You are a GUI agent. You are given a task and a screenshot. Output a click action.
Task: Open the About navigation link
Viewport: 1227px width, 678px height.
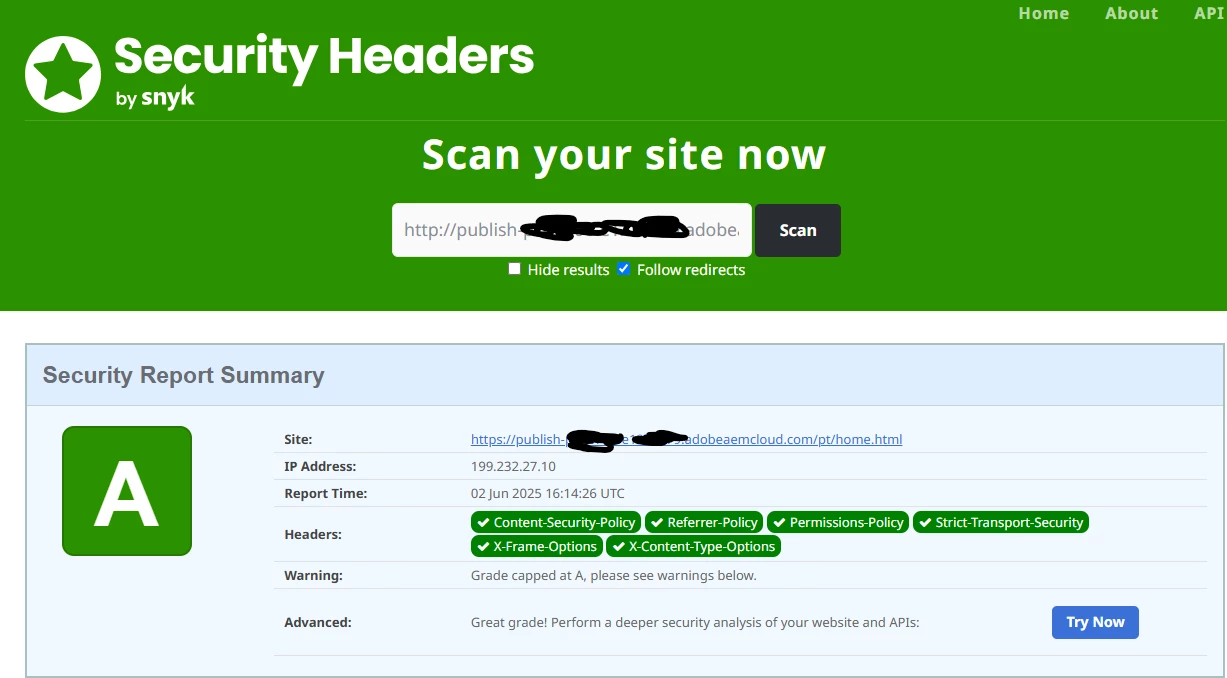1132,13
